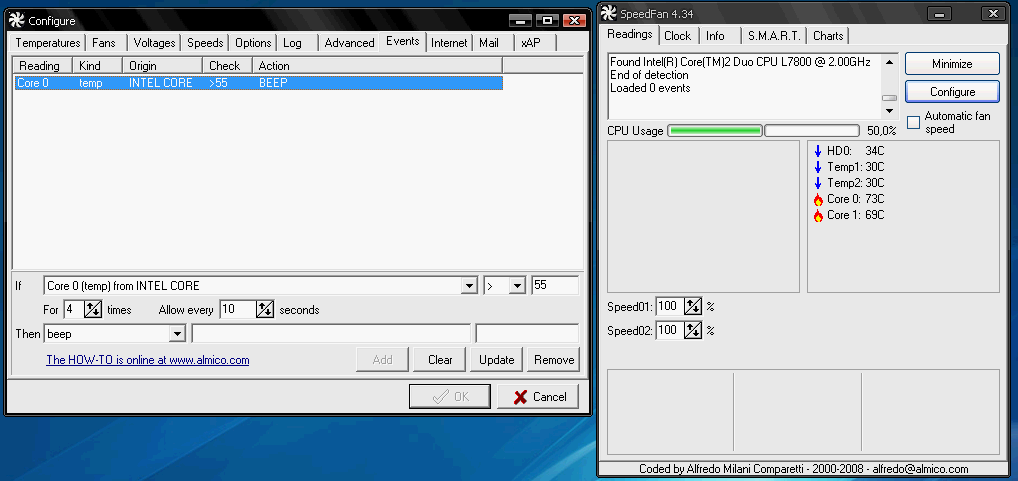Image resolution: width=1018 pixels, height=481 pixels.
Task: Go to the Advanced tab
Action: point(349,43)
